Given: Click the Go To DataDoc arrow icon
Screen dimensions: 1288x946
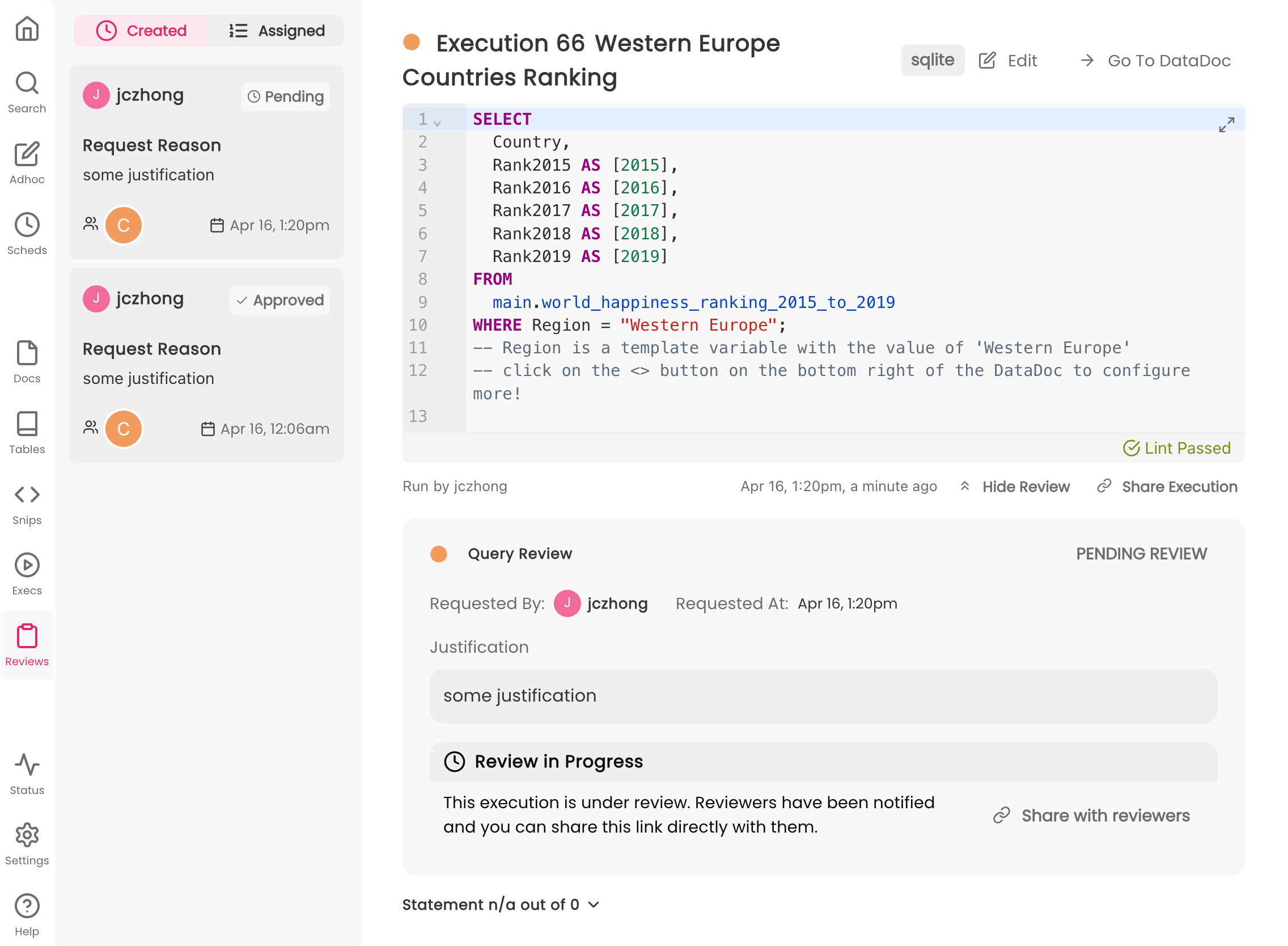Looking at the screenshot, I should (1087, 60).
